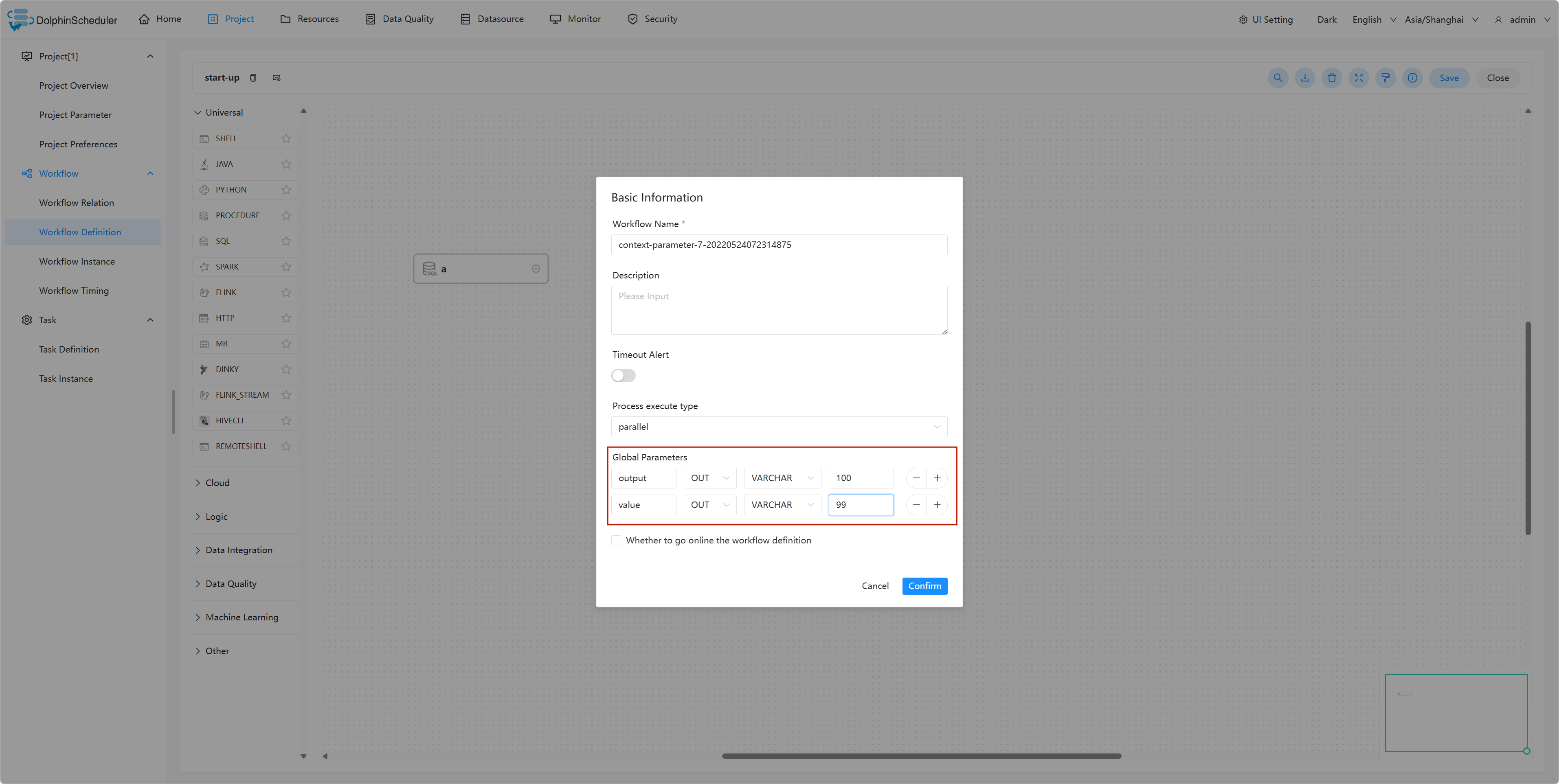Click the canvas horizontal scrollbar
1559x784 pixels.
click(921, 756)
